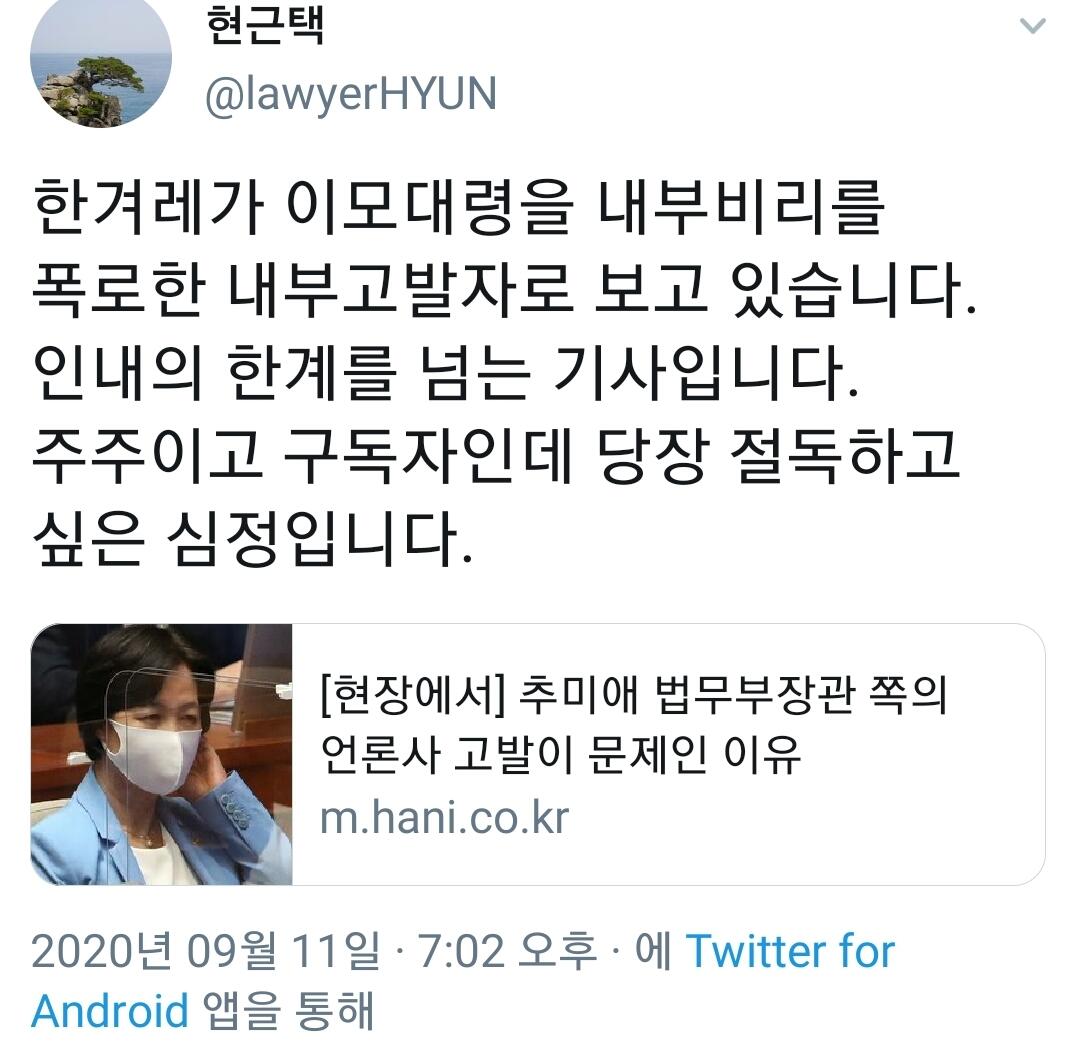The image size is (1078, 1062).
Task: Select final tweet line 싶은 심정입니다
Action: point(253,537)
